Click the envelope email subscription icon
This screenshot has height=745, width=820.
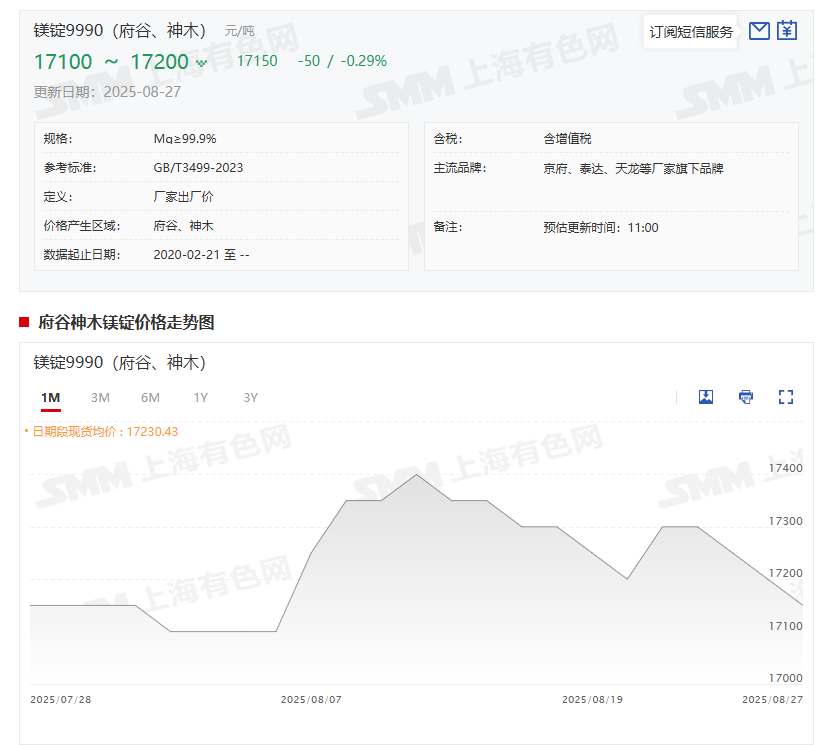(759, 31)
